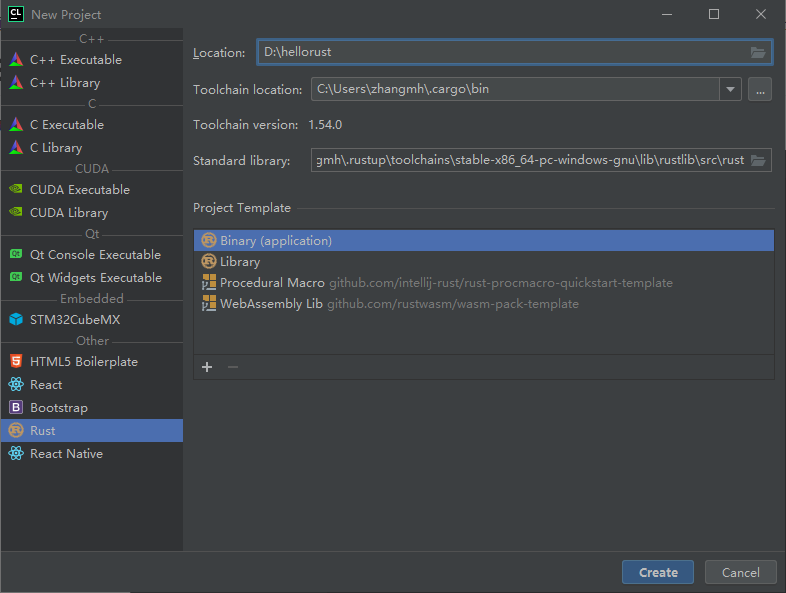786x593 pixels.
Task: Select STM32CubeMX project type
Action: (x=92, y=319)
